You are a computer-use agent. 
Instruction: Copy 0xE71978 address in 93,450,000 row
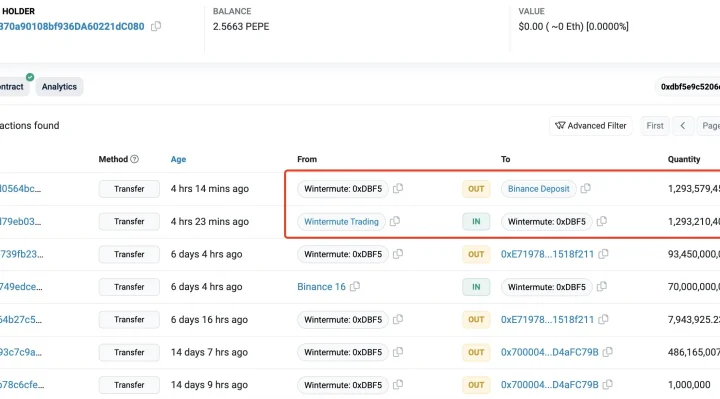(603, 254)
